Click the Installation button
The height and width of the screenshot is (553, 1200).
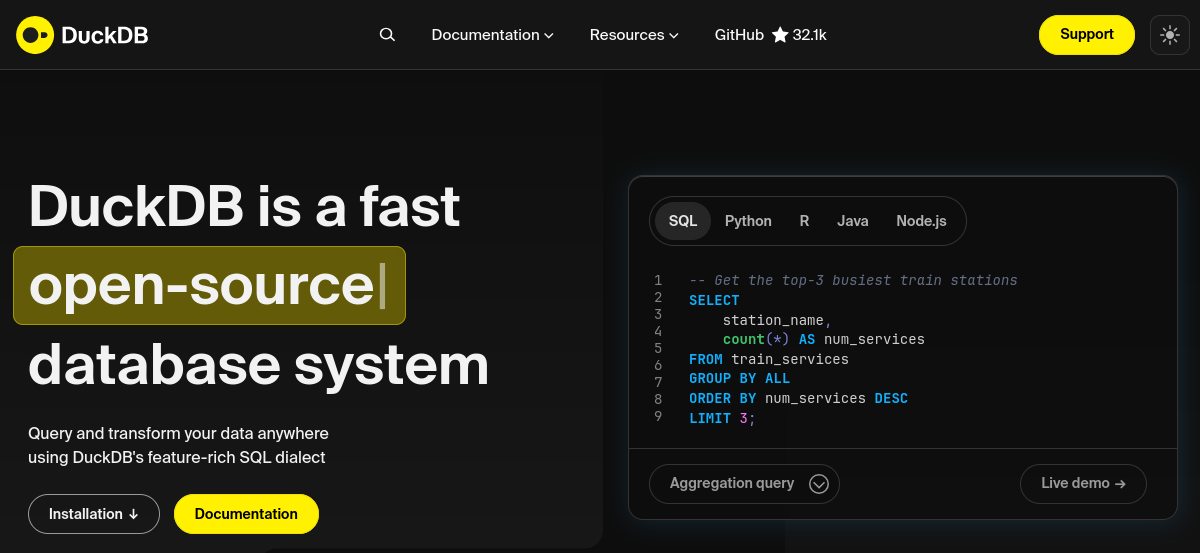point(94,514)
